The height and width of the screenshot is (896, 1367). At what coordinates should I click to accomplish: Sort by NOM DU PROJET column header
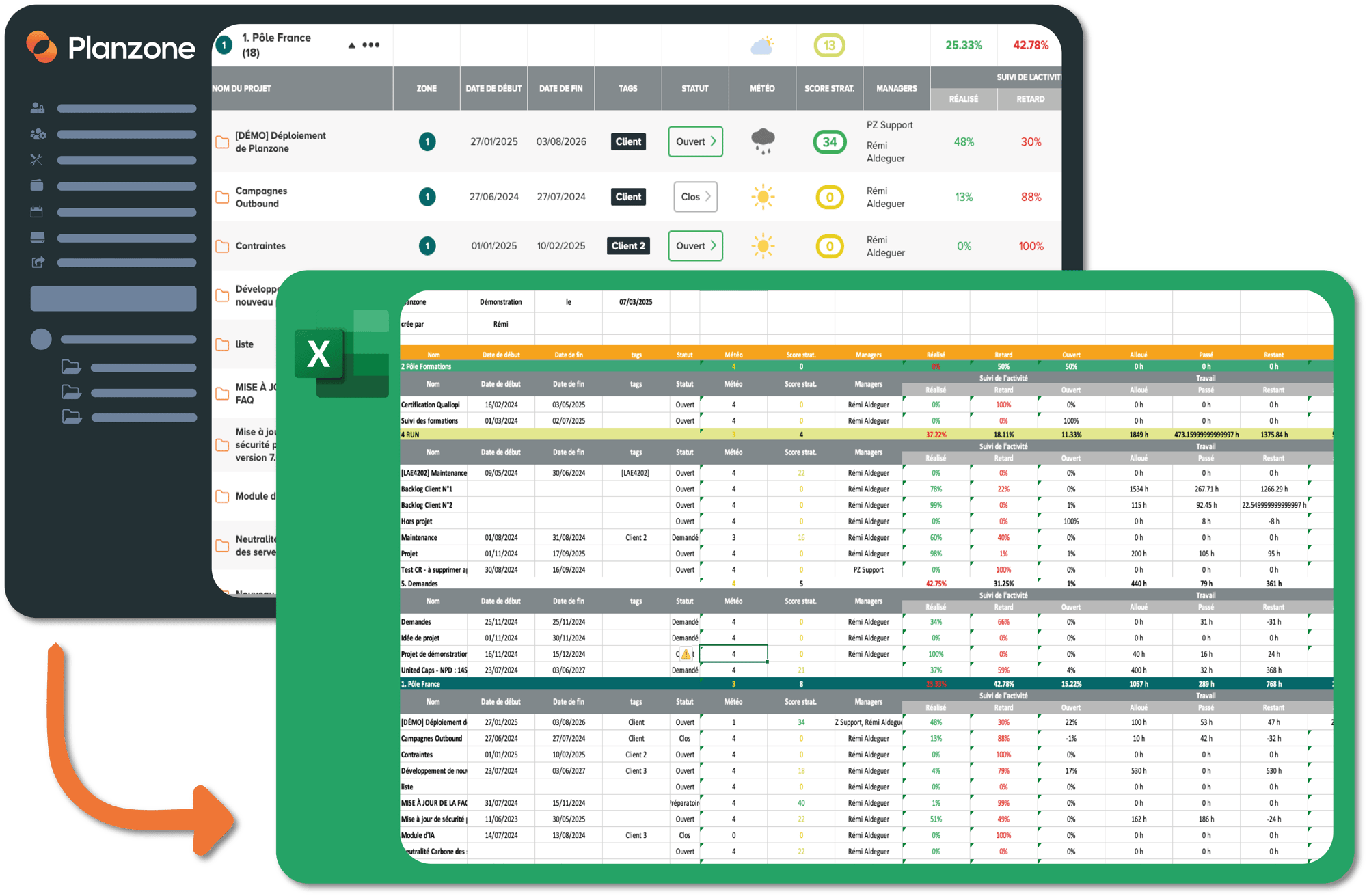coord(241,89)
